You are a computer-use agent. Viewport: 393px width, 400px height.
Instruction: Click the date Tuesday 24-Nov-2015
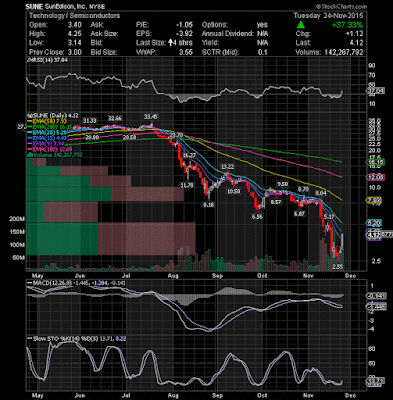328,16
